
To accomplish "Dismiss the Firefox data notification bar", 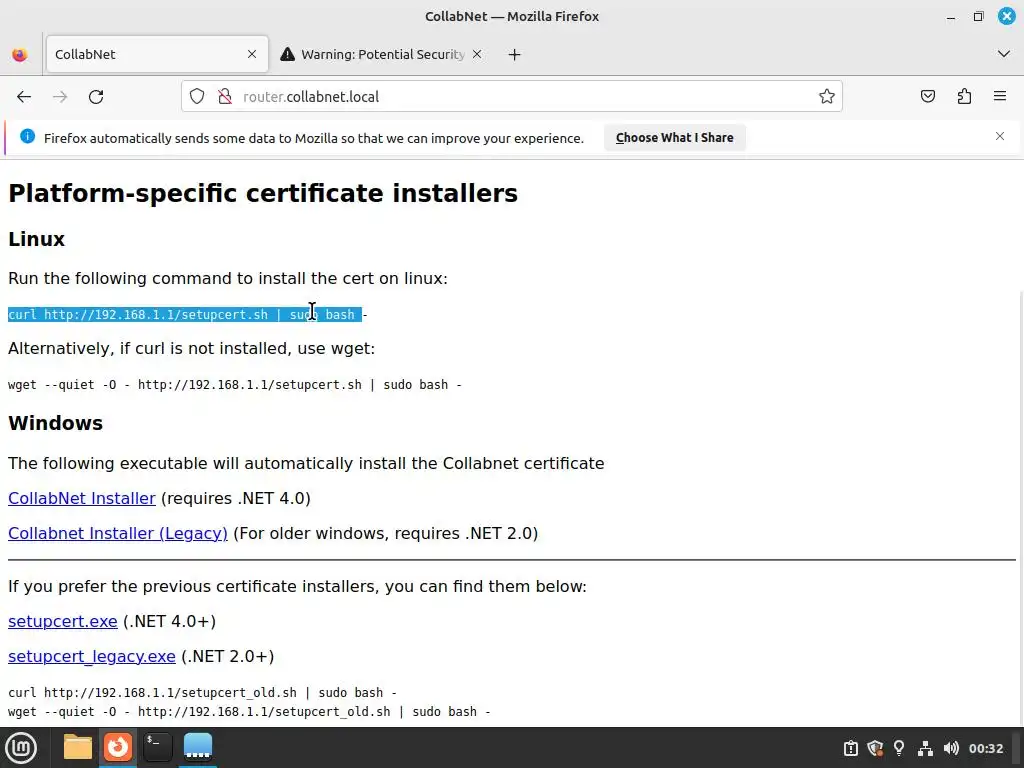I will (1000, 136).
